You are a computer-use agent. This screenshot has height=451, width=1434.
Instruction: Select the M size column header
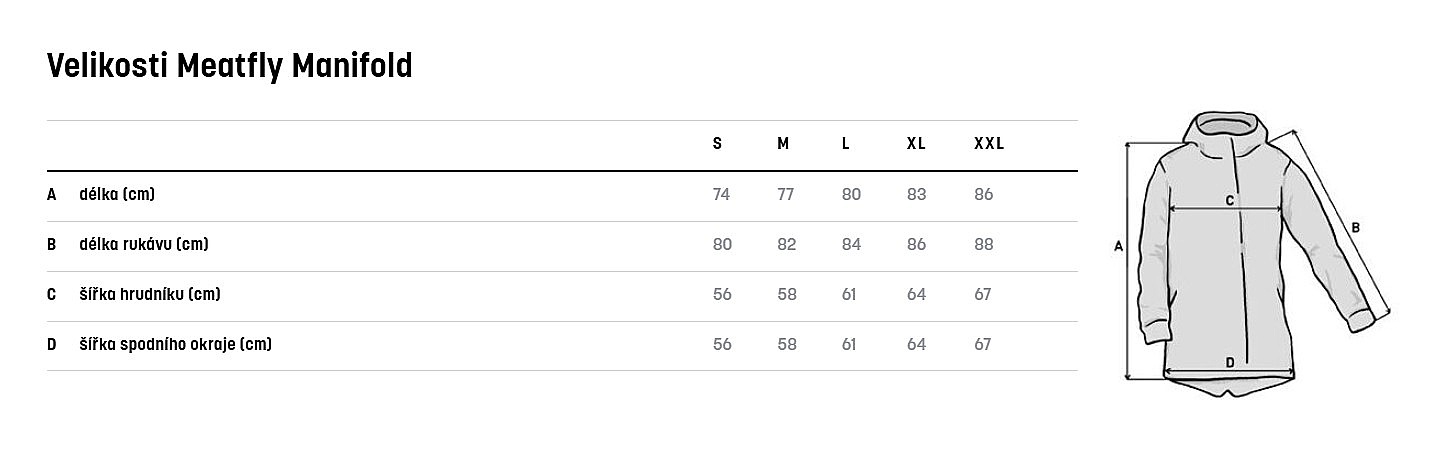(783, 144)
